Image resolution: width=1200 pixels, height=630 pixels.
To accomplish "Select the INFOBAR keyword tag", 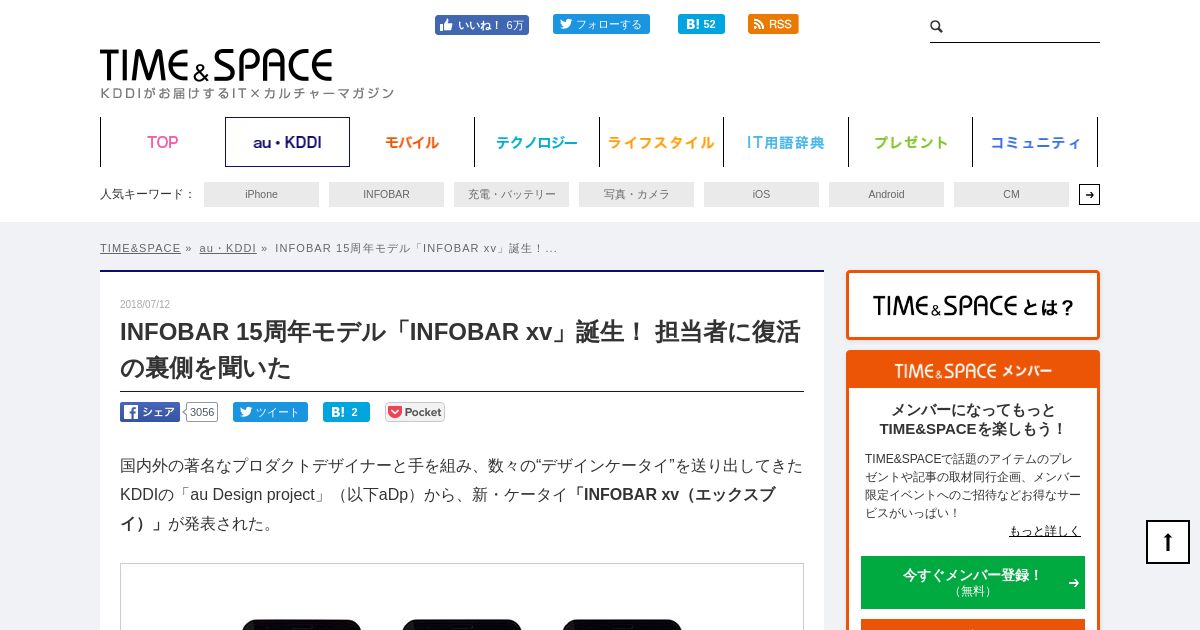I will point(386,194).
